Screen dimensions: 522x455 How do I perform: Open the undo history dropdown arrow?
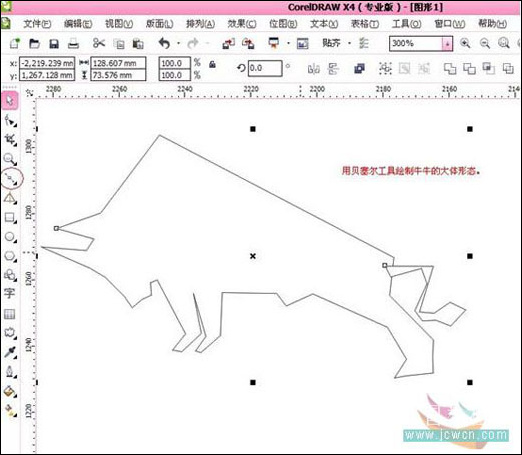coord(179,43)
